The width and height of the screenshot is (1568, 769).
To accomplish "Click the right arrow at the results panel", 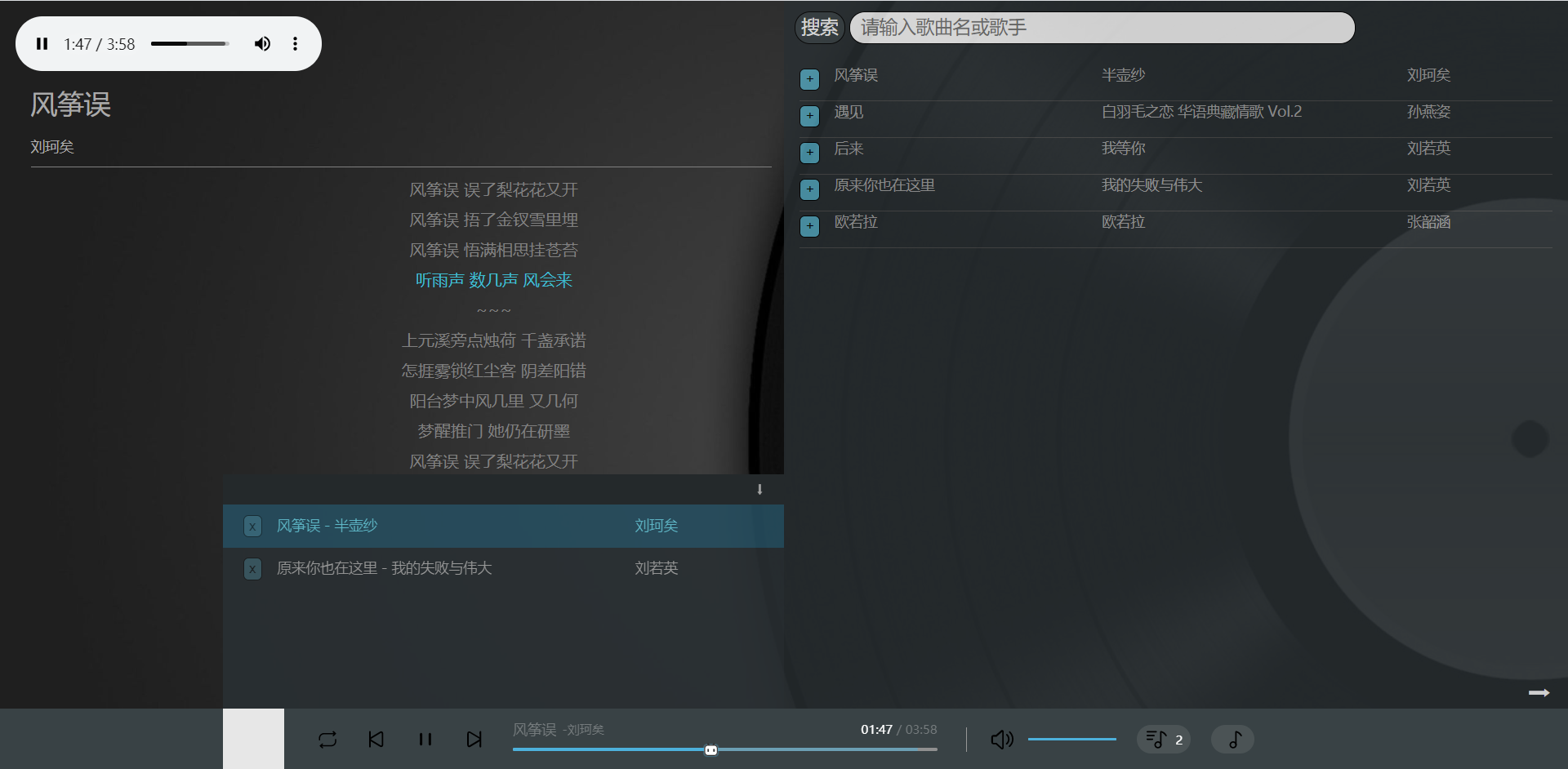I will tap(1539, 693).
